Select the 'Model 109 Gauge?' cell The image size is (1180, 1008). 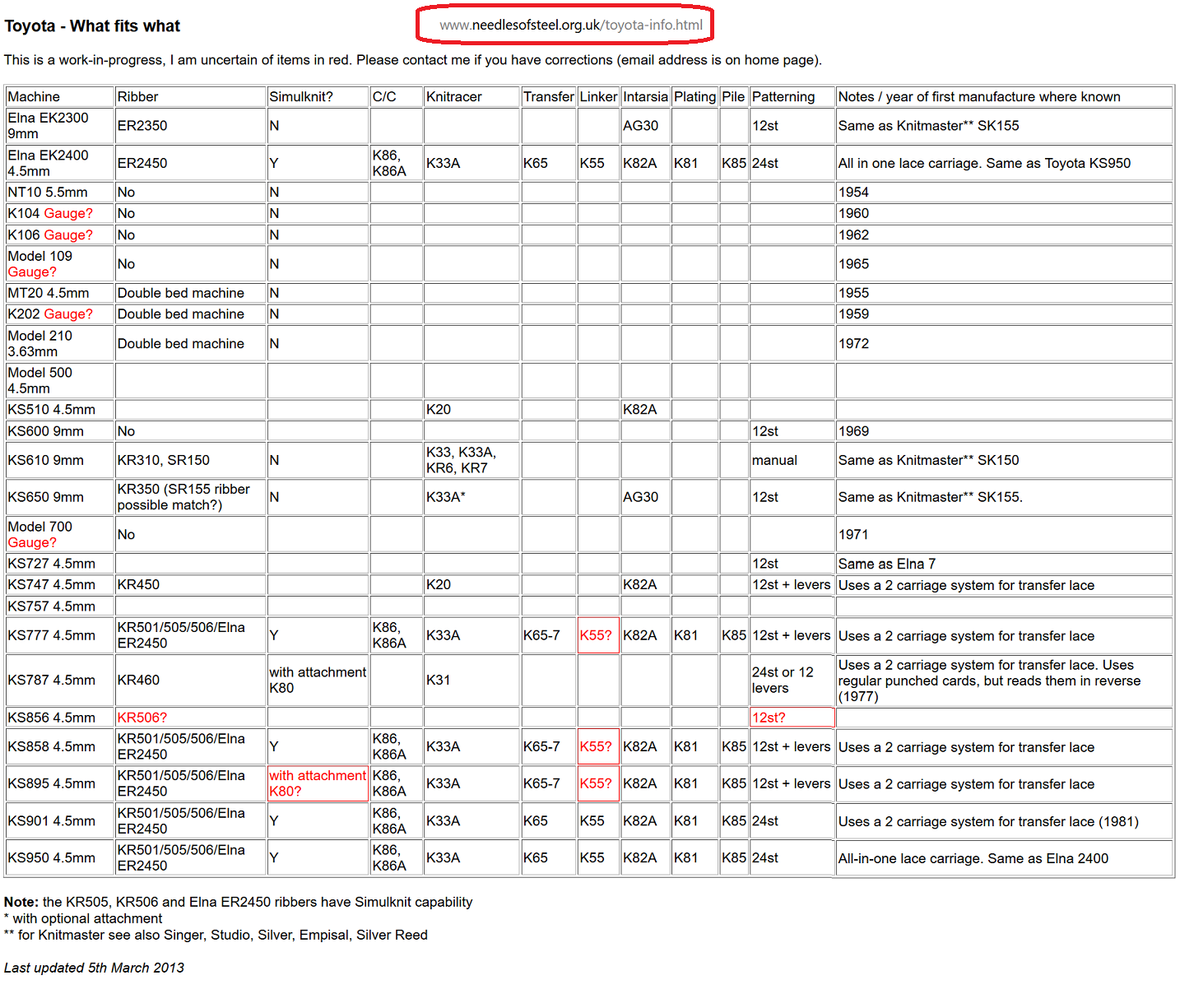59,264
